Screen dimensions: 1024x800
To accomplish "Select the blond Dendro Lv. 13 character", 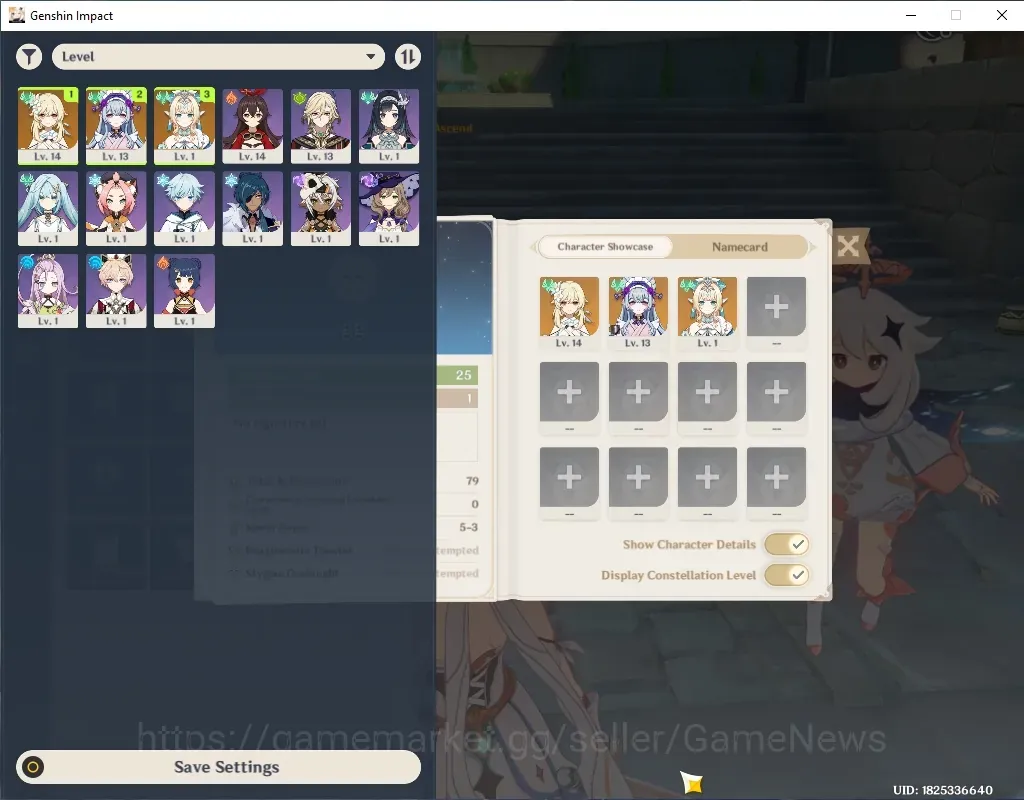I will 321,126.
